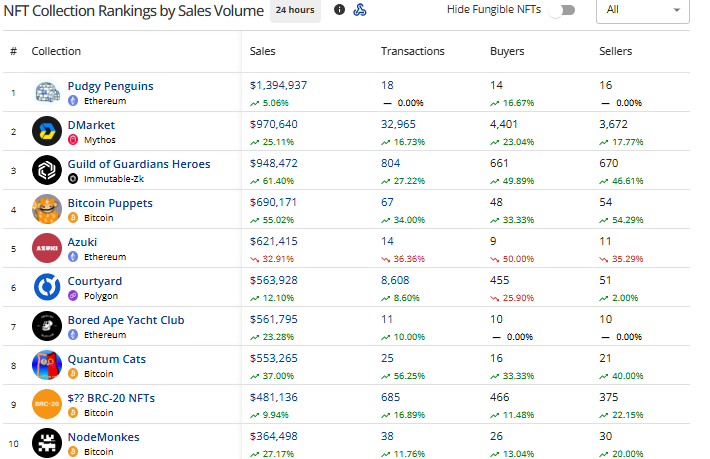This screenshot has width=710, height=459.
Task: Click Ethereum chain icon under Azuki
Action: pos(73,257)
